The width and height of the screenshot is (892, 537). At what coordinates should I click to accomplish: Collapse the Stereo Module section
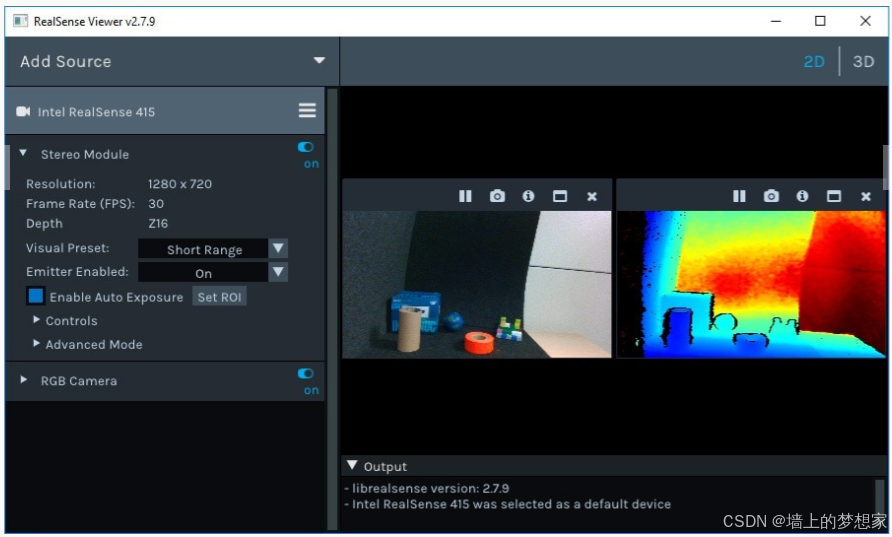(x=23, y=153)
